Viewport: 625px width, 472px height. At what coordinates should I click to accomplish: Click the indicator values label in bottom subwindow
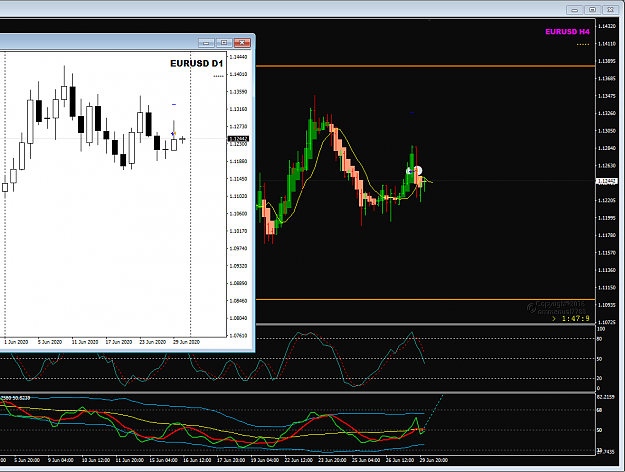point(15,398)
